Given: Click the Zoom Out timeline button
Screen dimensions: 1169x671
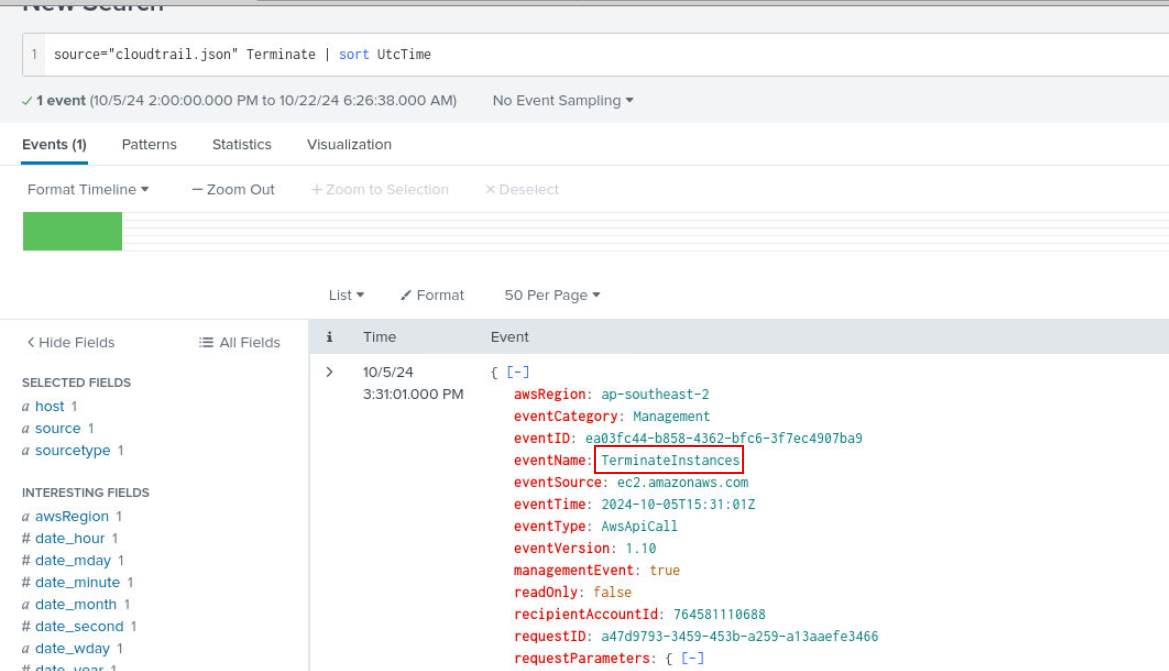Looking at the screenshot, I should pyautogui.click(x=233, y=189).
